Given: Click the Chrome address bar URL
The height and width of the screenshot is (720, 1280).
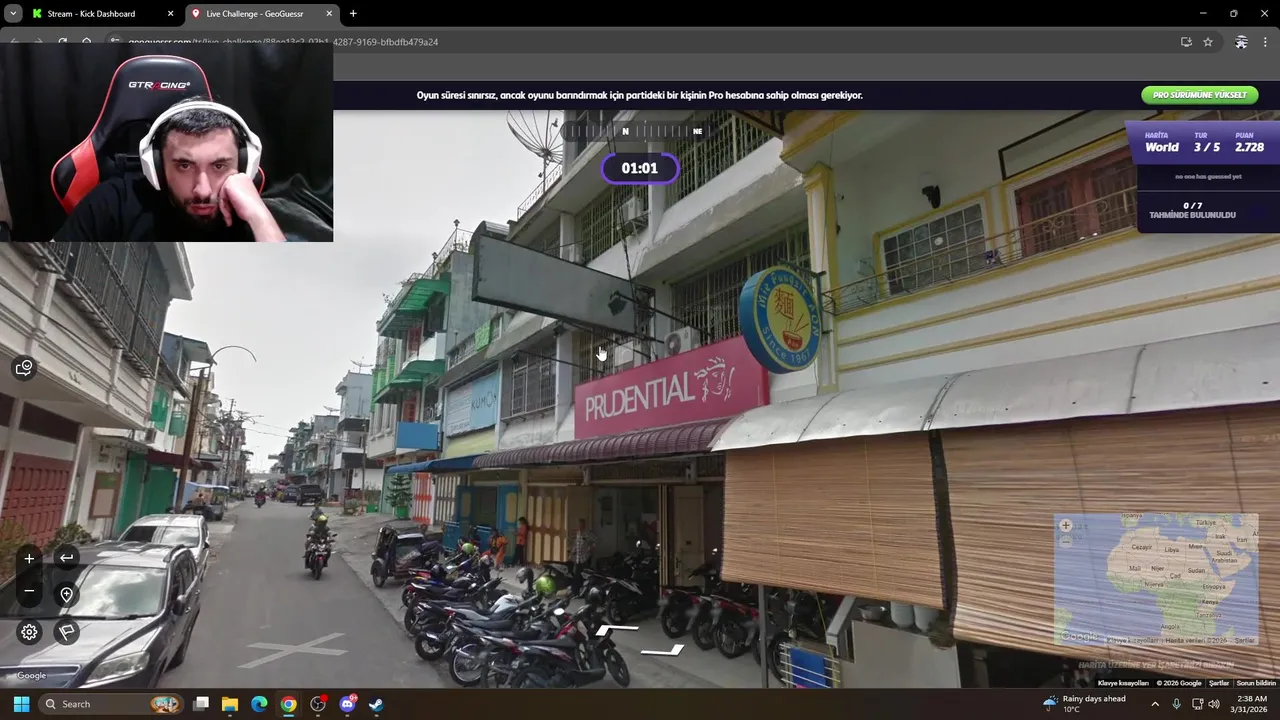Looking at the screenshot, I should click(283, 42).
